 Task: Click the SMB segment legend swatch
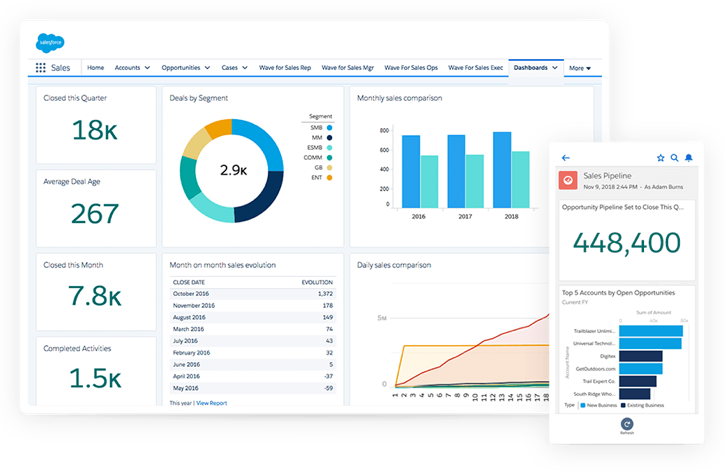click(x=328, y=128)
